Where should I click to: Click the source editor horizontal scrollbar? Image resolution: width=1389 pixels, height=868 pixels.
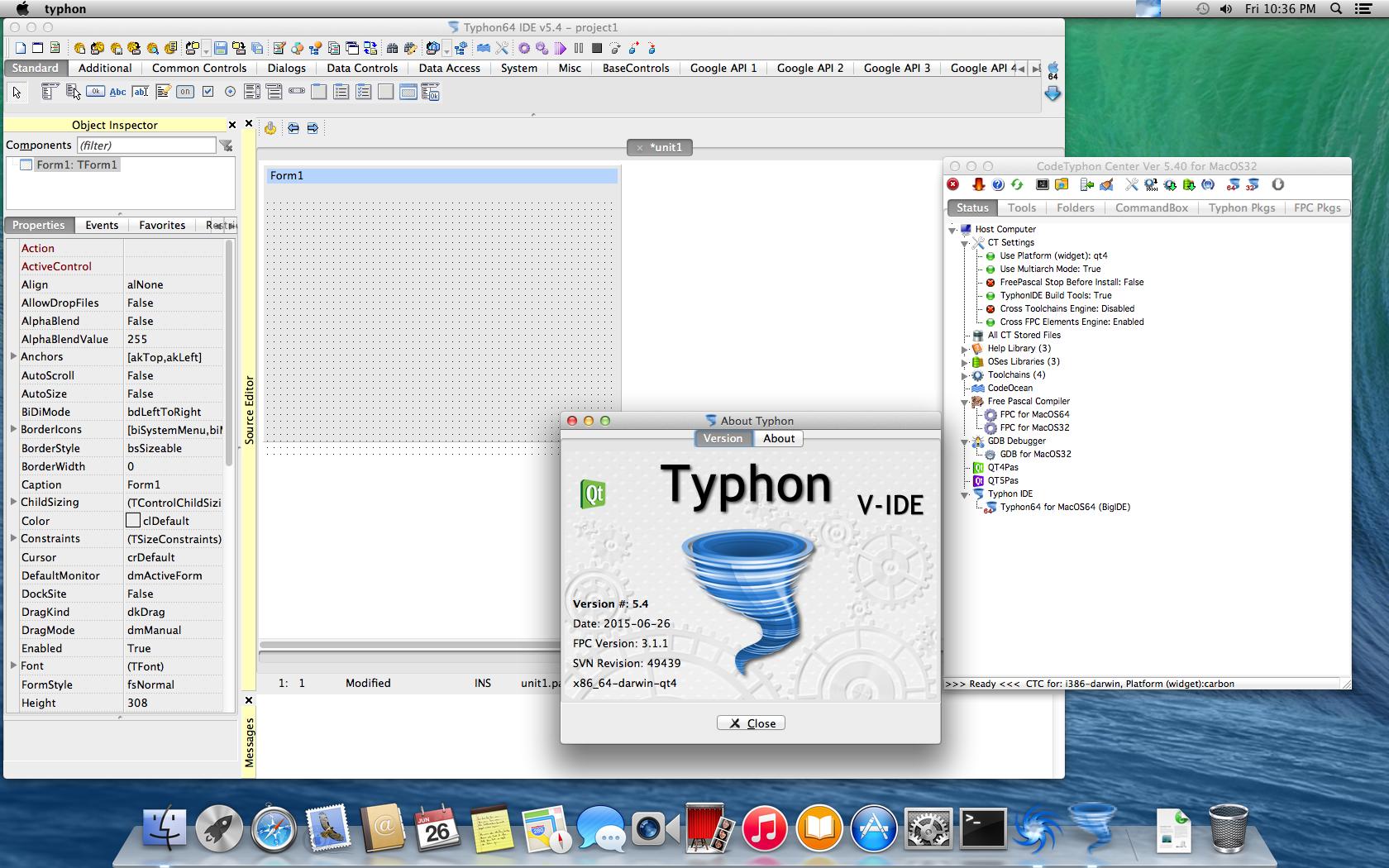coord(409,644)
